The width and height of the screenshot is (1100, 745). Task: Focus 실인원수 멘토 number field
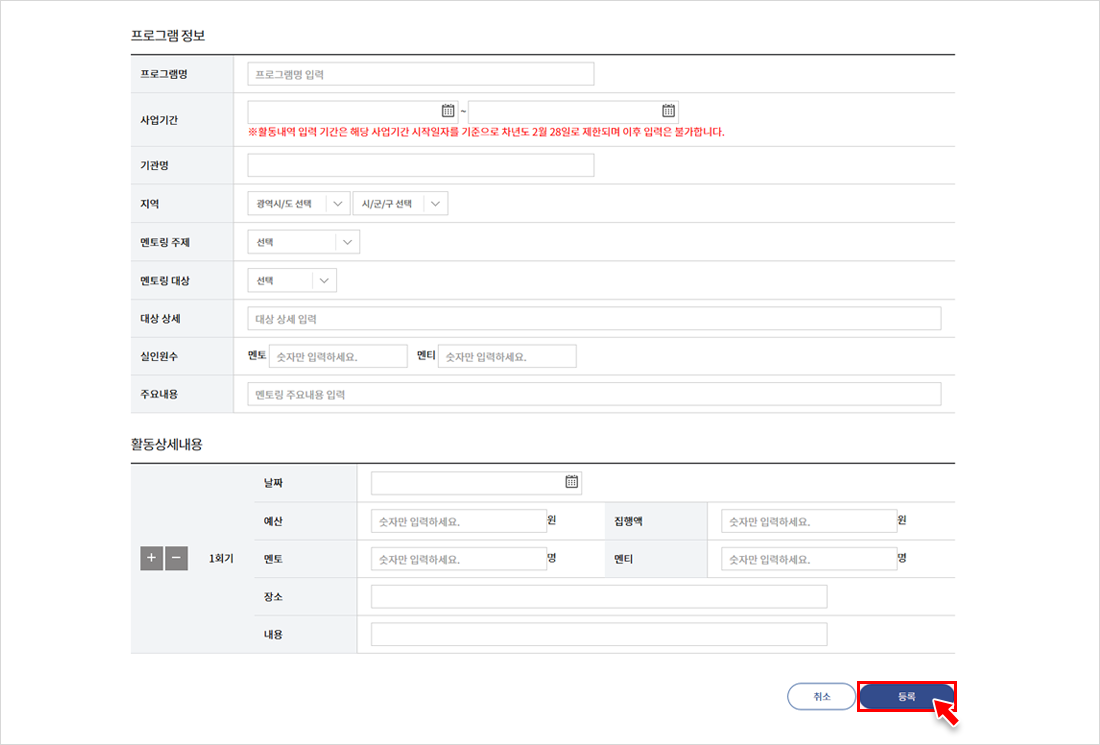[338, 357]
